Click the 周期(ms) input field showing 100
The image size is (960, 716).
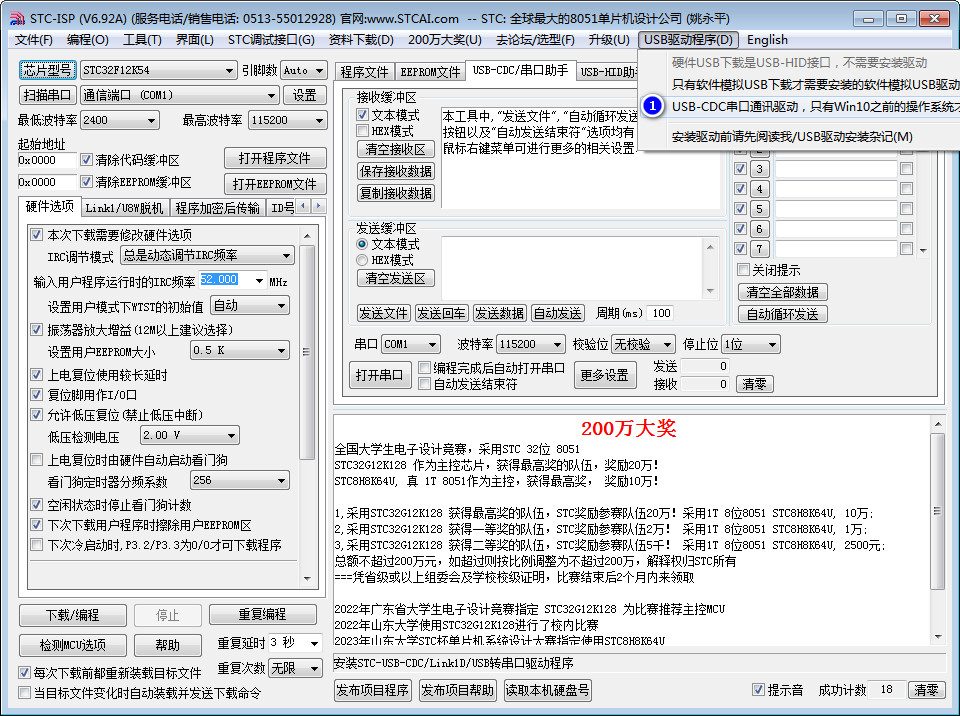pos(660,314)
